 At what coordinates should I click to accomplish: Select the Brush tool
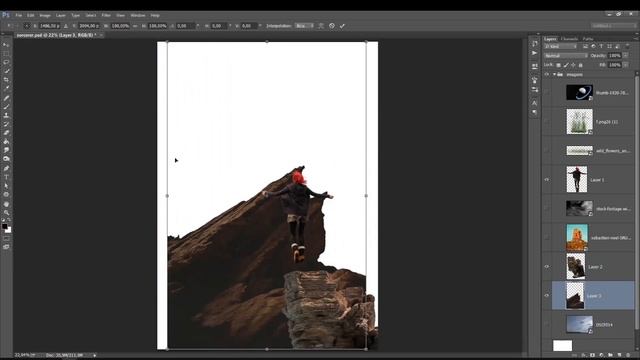[6, 107]
